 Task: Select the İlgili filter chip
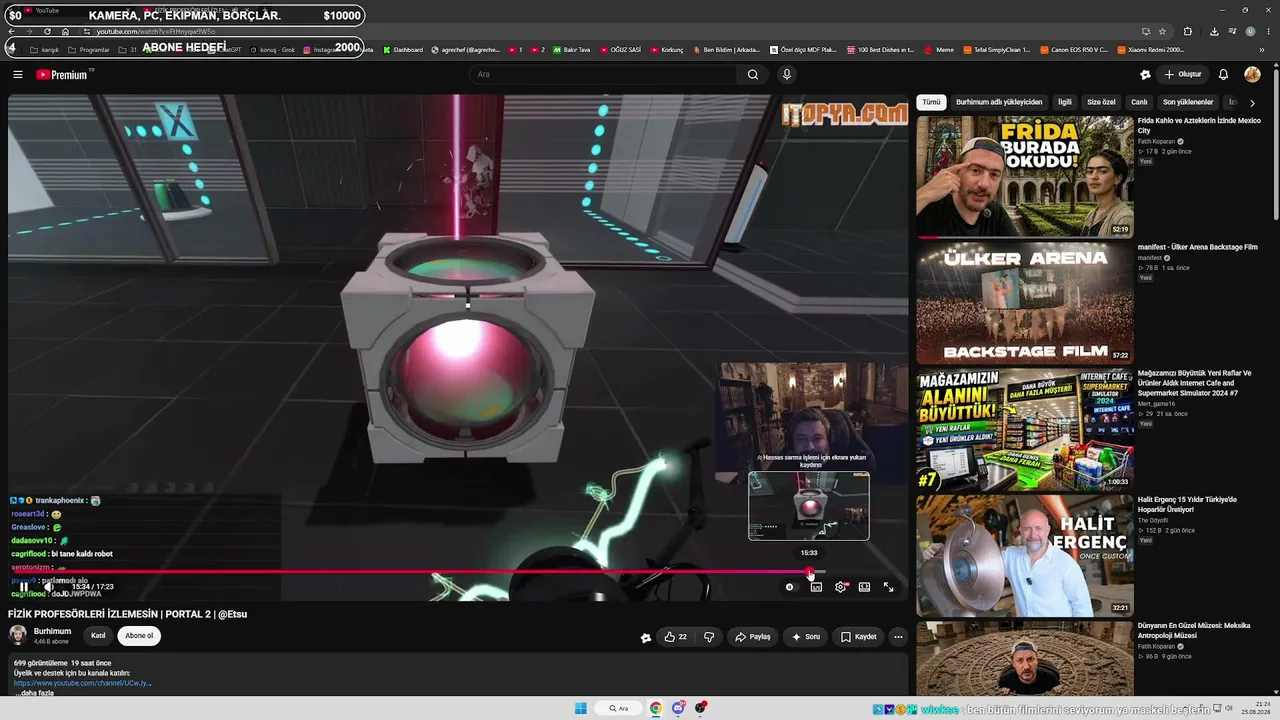coord(1065,102)
